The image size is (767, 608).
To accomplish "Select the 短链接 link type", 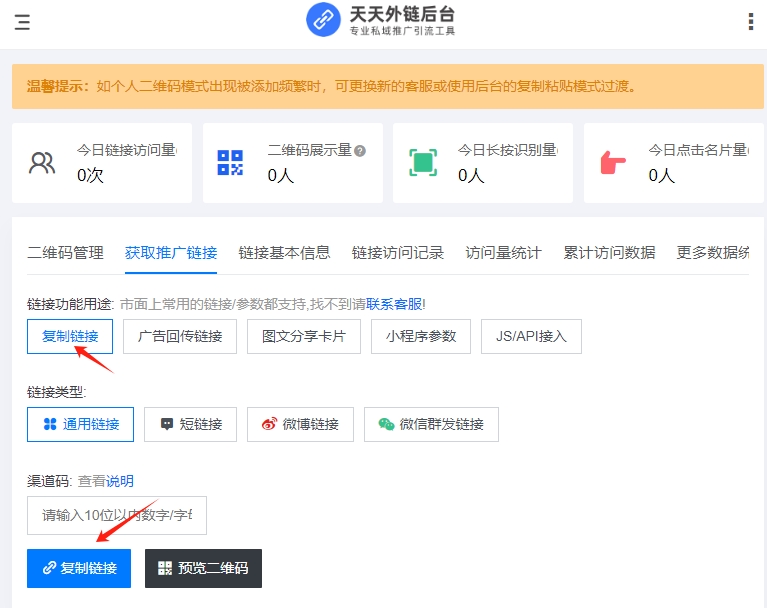I will [190, 424].
